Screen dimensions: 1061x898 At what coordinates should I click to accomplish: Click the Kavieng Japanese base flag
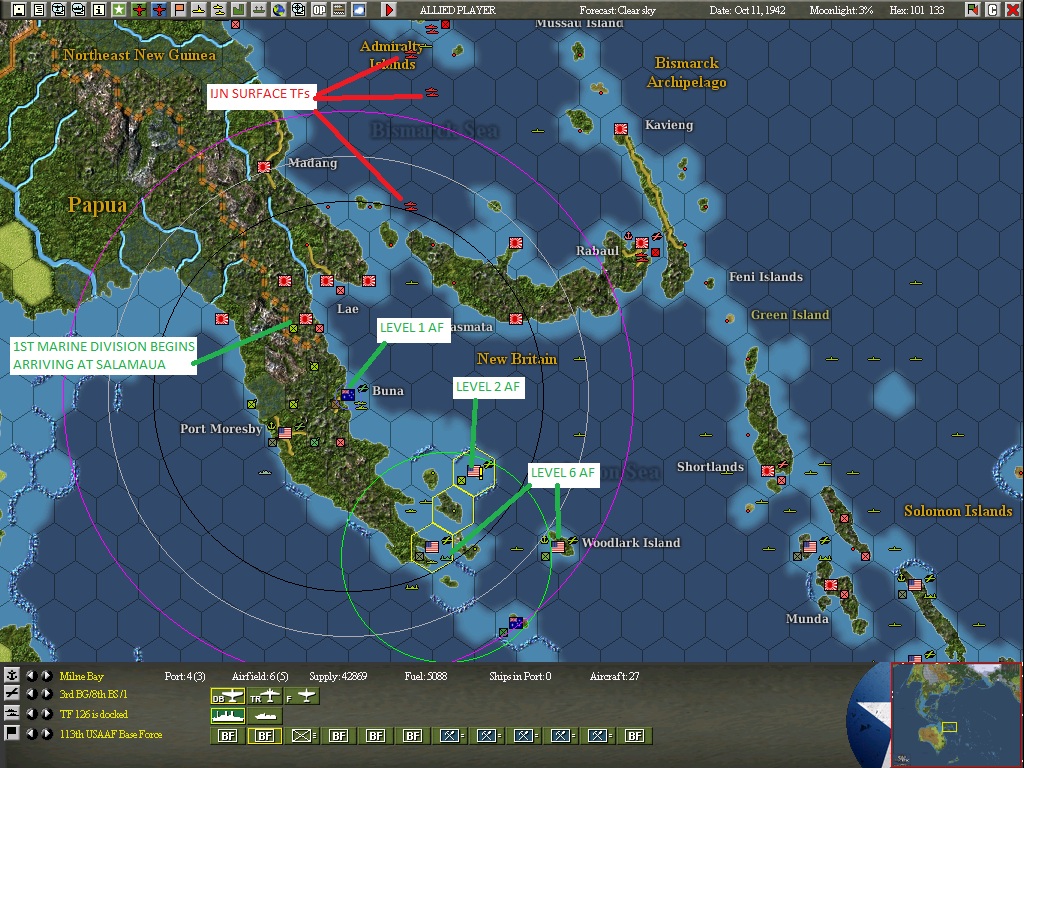coord(620,129)
